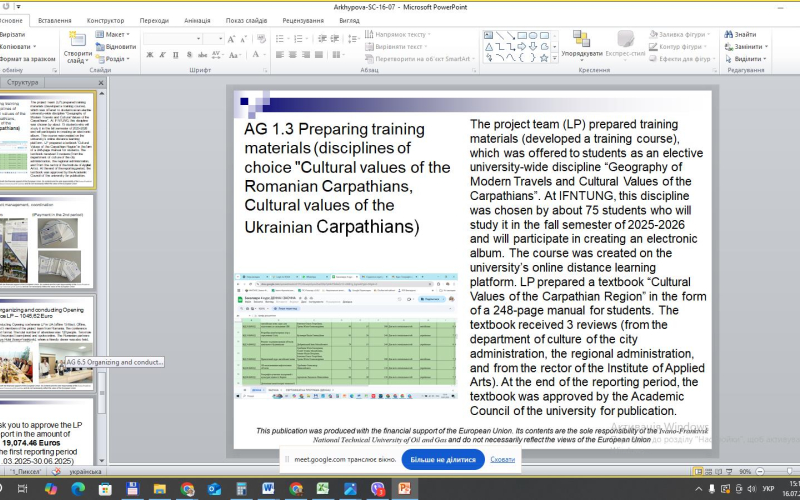Select the project management slide thumbnail
The height and width of the screenshot is (500, 800).
(47, 241)
